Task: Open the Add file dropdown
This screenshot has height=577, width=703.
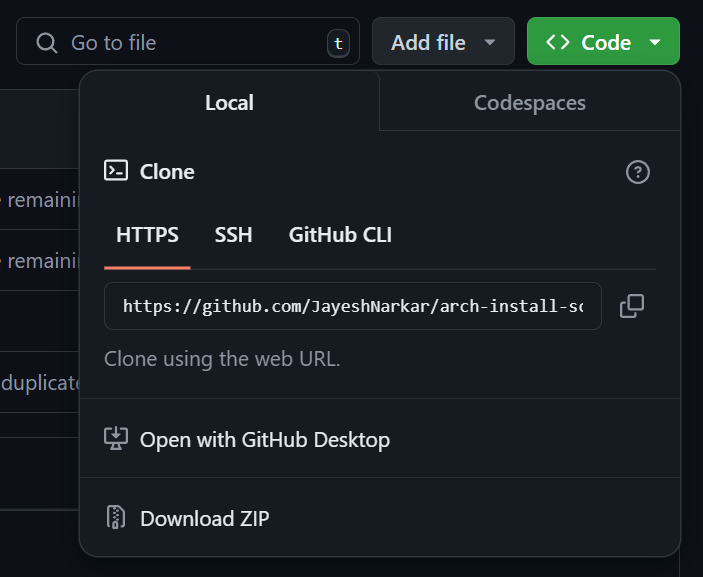Action: (443, 41)
